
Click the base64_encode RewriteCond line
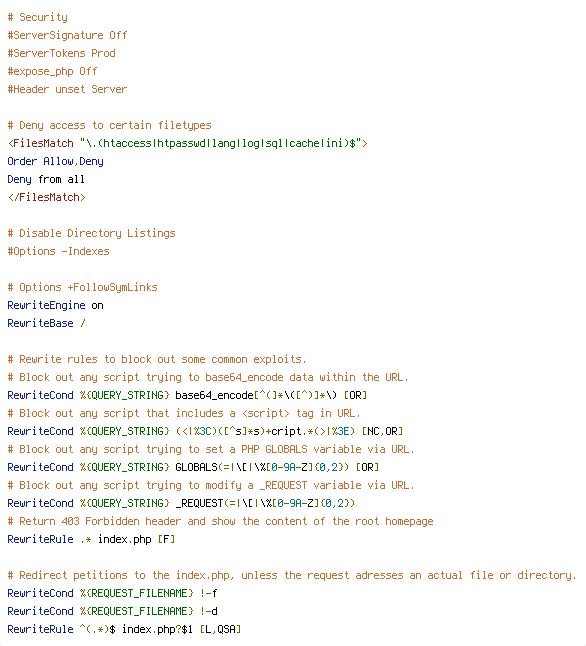[187, 395]
